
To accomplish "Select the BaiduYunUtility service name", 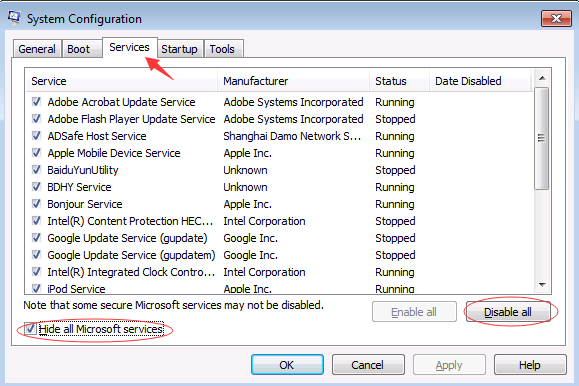I will pyautogui.click(x=83, y=170).
